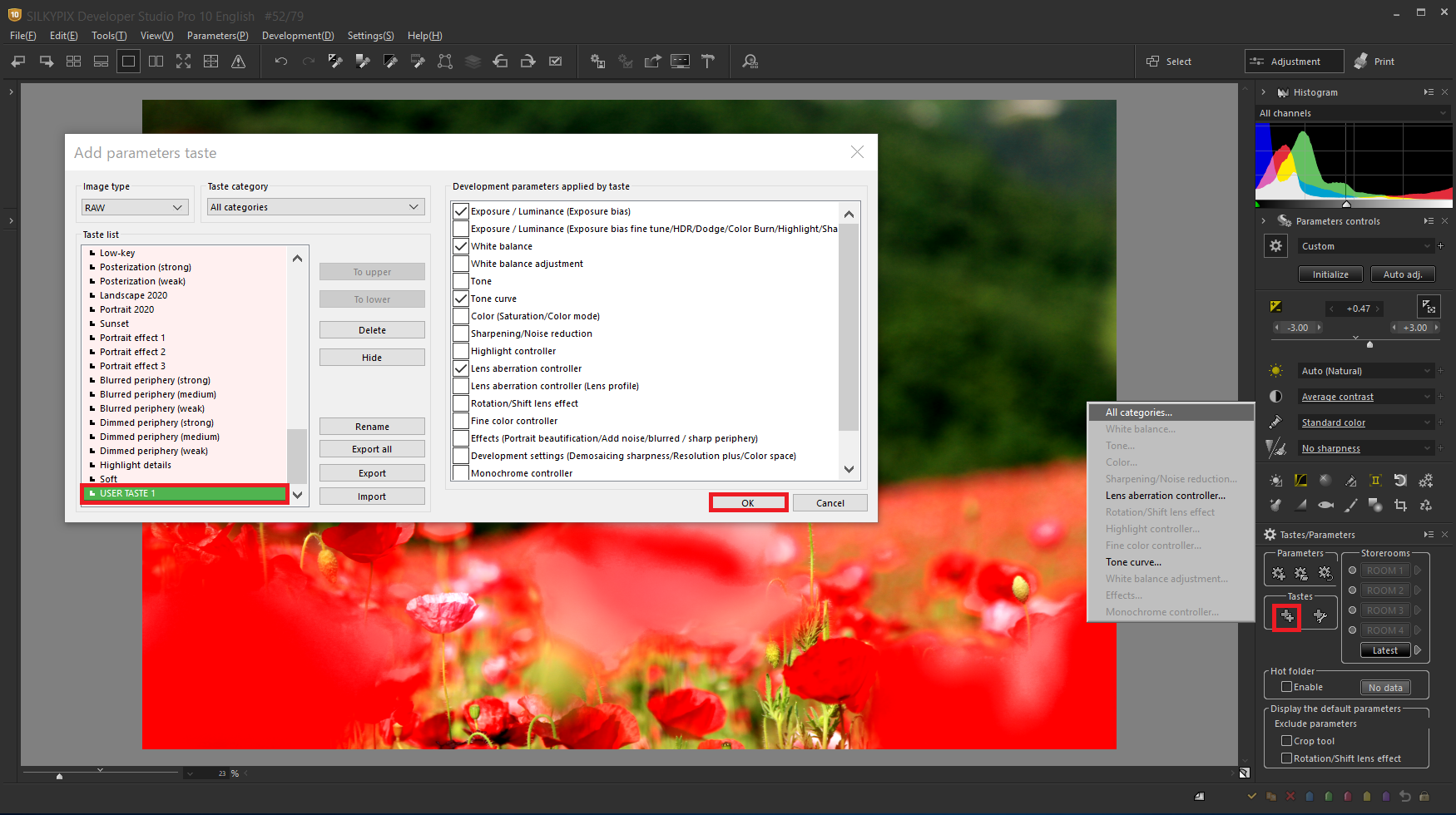1456x815 pixels.
Task: Click the Auto adj. button
Action: pos(1402,274)
